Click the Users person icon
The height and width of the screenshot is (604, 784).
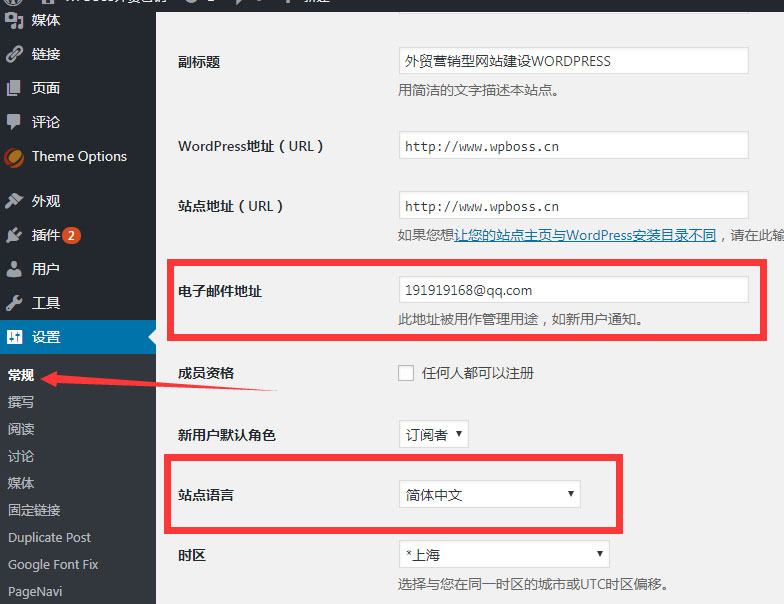tap(14, 269)
